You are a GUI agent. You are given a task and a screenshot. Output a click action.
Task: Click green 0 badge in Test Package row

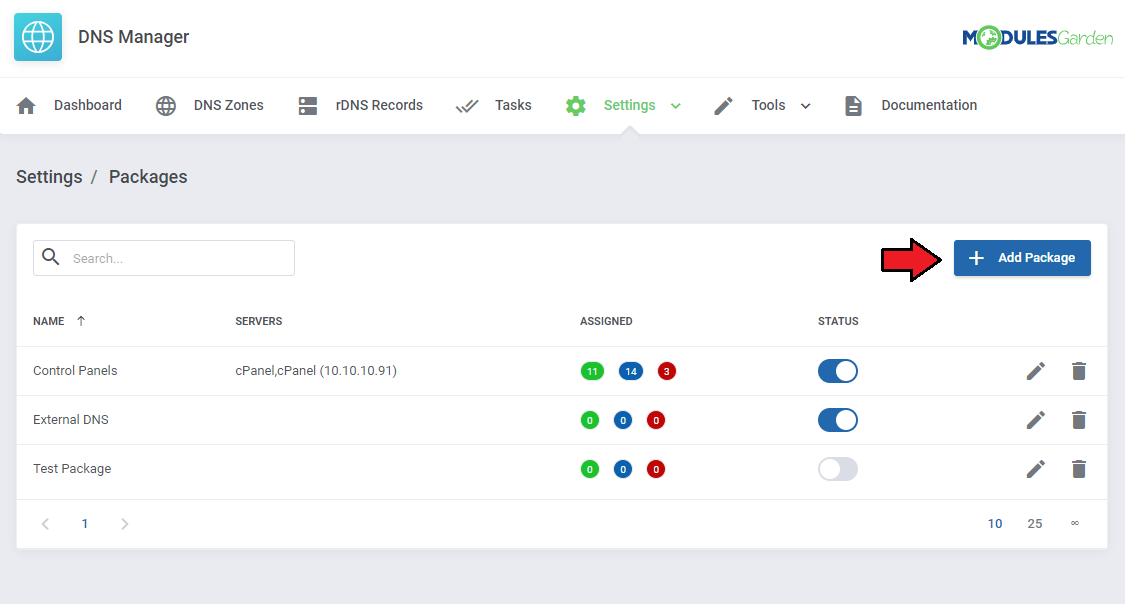pos(590,469)
